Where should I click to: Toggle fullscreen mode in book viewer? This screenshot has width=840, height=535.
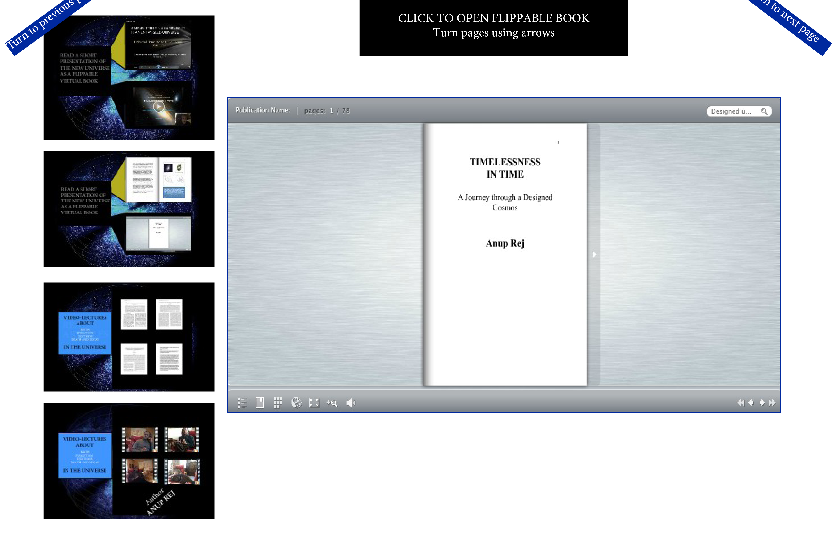pos(314,403)
